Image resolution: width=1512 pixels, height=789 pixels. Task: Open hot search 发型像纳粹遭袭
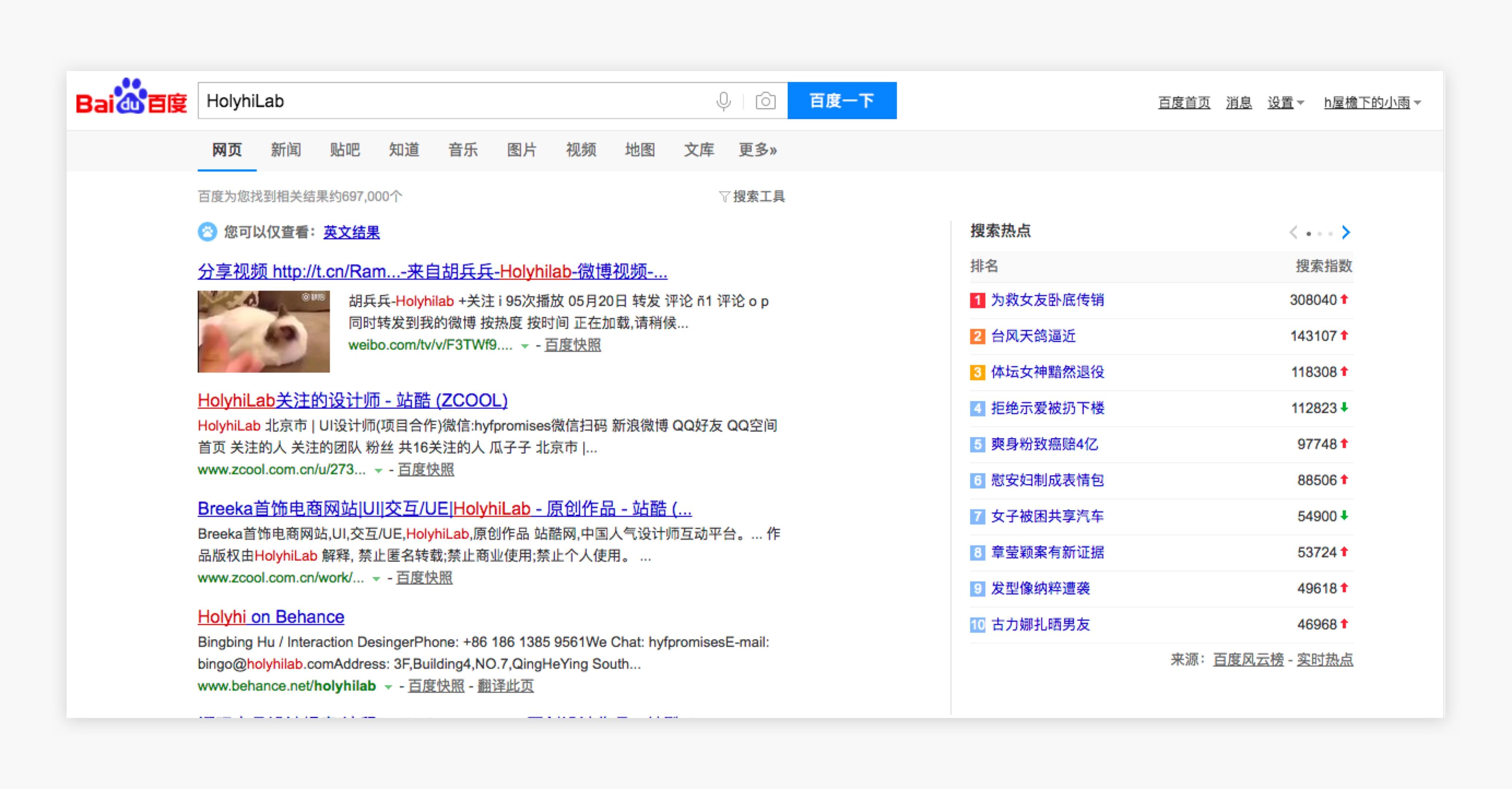click(1040, 588)
